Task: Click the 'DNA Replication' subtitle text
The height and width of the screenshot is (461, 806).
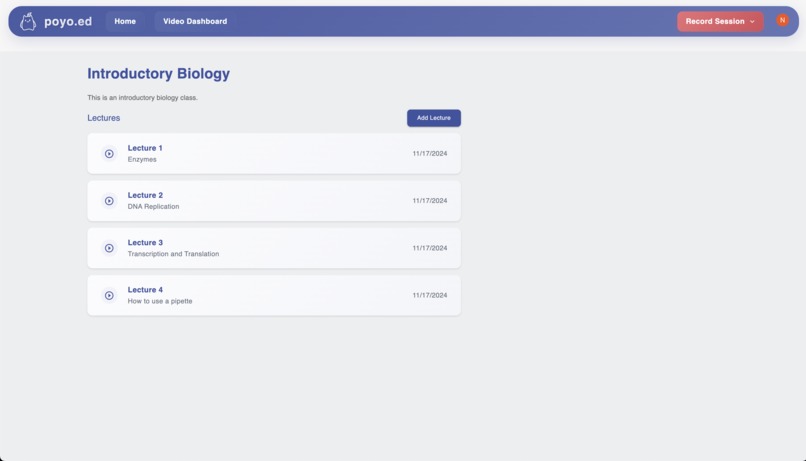Action: pyautogui.click(x=153, y=207)
